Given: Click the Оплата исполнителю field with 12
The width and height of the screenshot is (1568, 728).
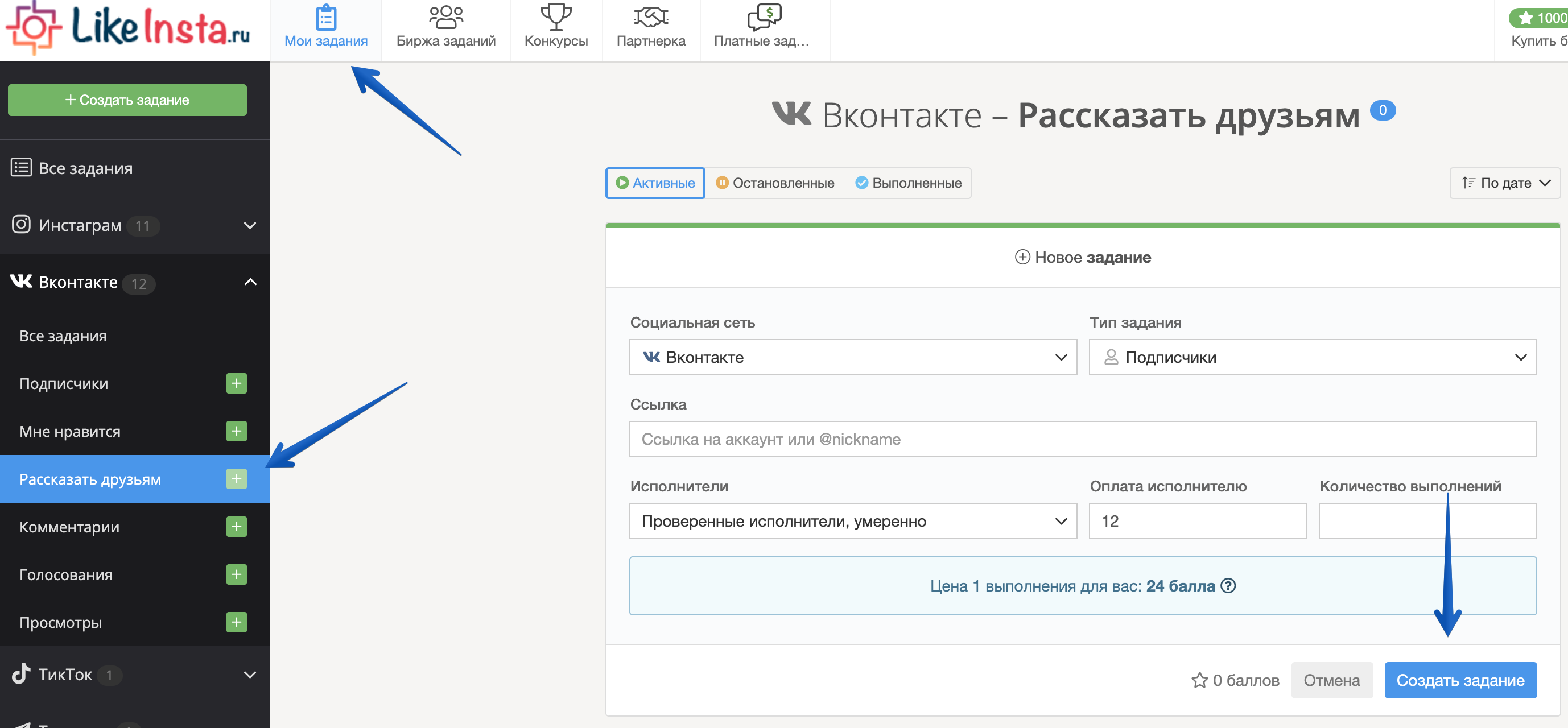Looking at the screenshot, I should pyautogui.click(x=1197, y=521).
